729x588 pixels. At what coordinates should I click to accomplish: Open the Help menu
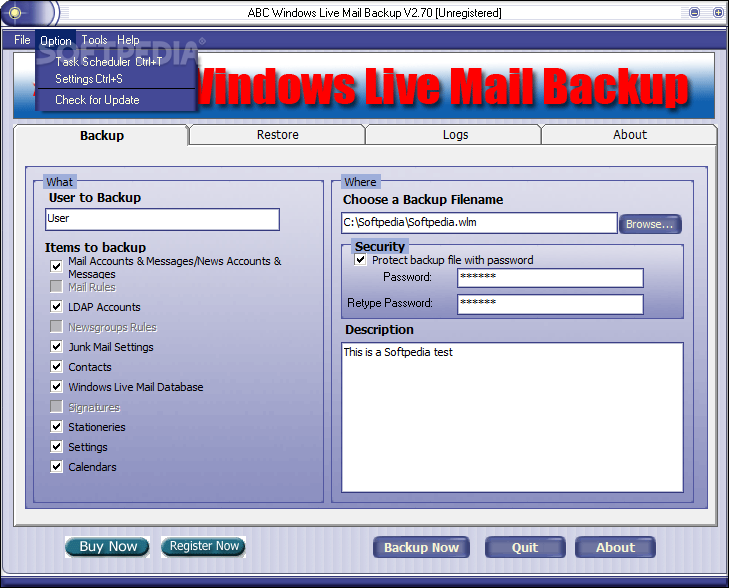(x=128, y=40)
